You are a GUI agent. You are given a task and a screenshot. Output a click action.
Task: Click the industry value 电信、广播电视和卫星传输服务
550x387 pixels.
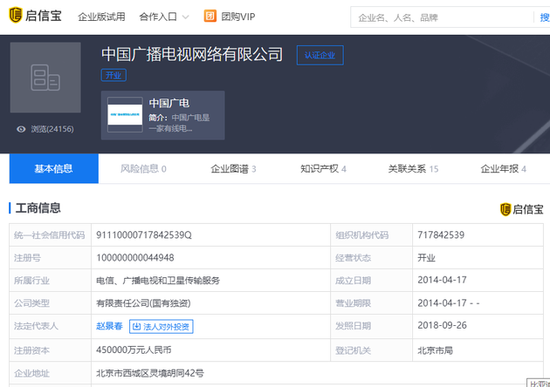[x=158, y=280]
